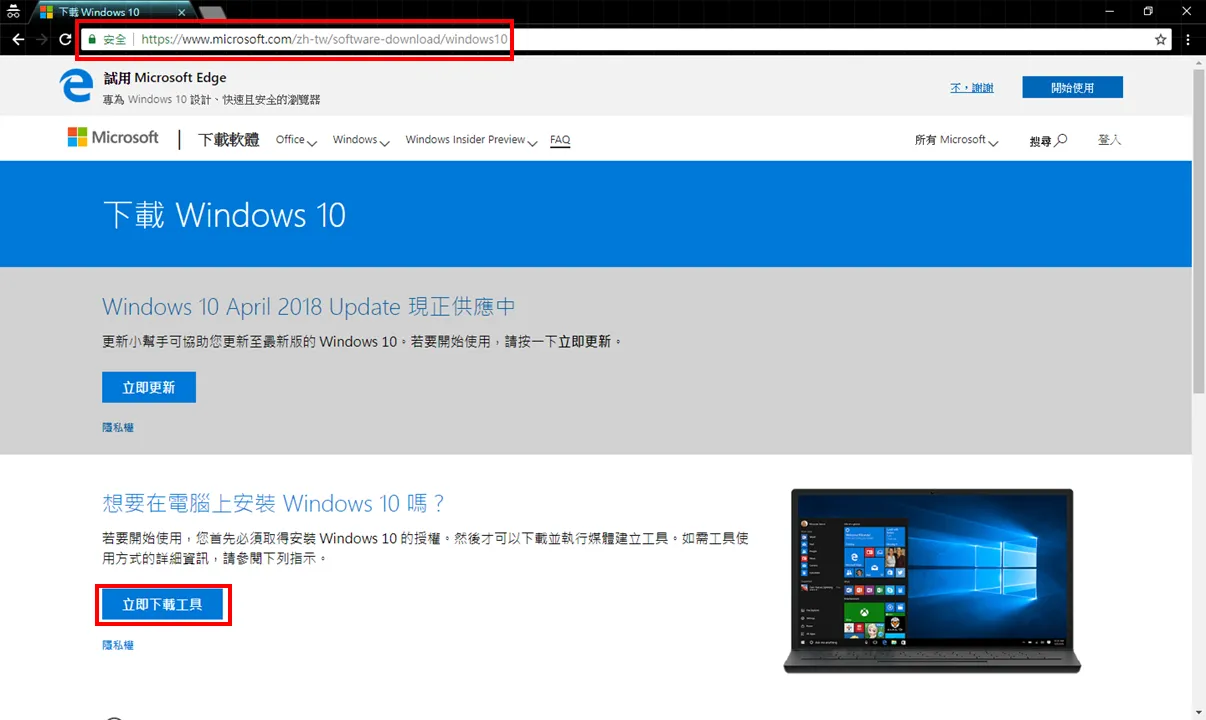The image size is (1206, 720).
Task: Click the vertical page scrollbar
Action: [1198, 388]
